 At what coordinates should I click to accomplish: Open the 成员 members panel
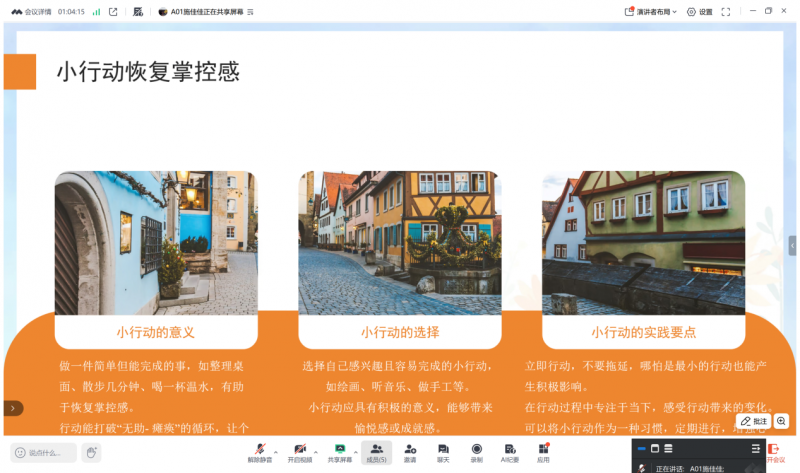coord(377,451)
